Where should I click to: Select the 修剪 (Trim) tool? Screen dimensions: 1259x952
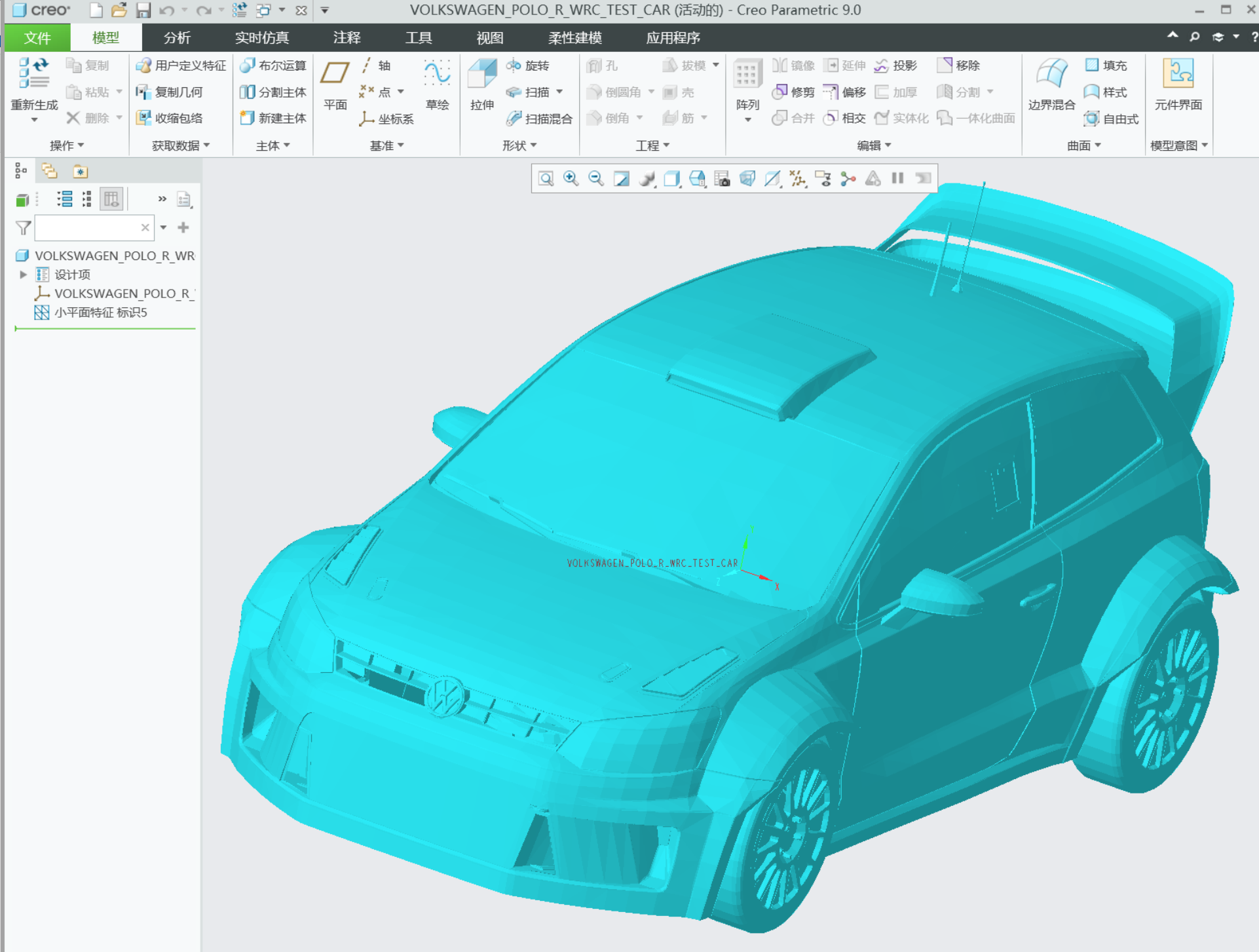coord(793,92)
